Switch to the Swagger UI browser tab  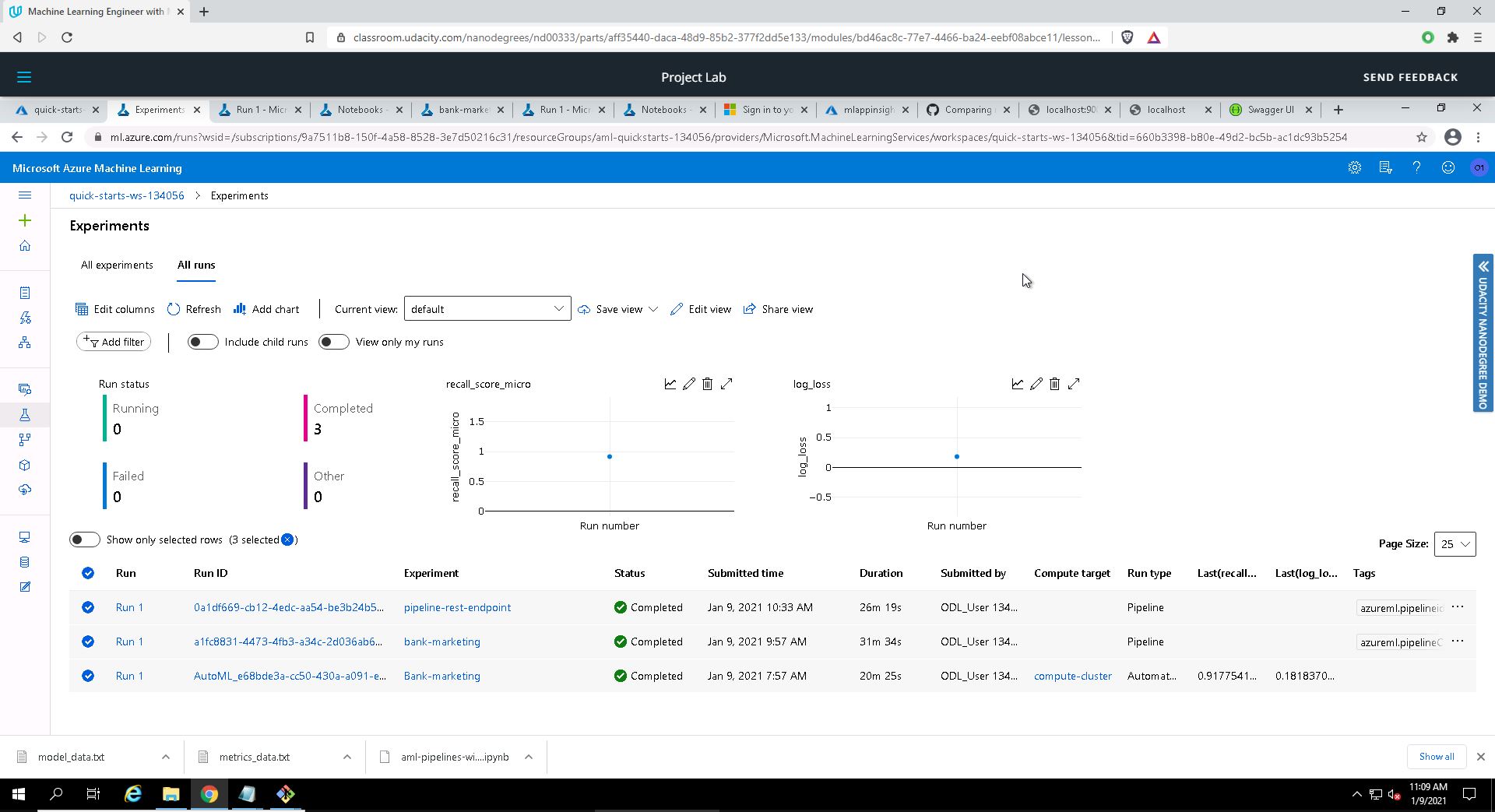1269,110
